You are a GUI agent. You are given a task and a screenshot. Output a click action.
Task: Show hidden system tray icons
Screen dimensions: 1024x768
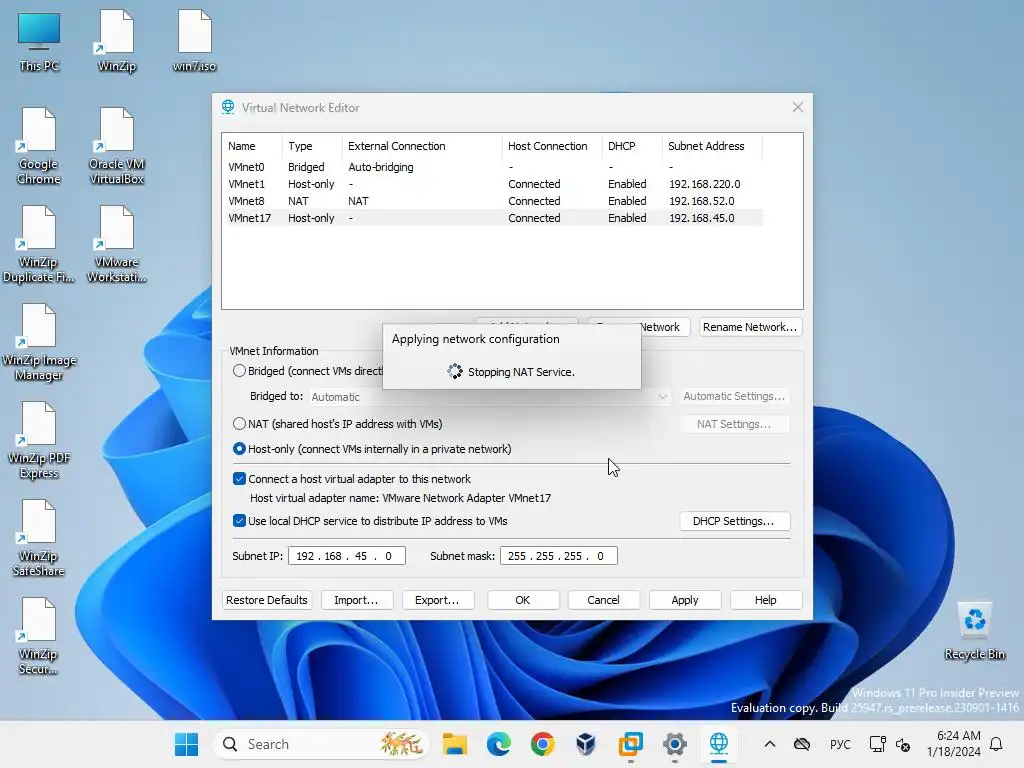[770, 744]
